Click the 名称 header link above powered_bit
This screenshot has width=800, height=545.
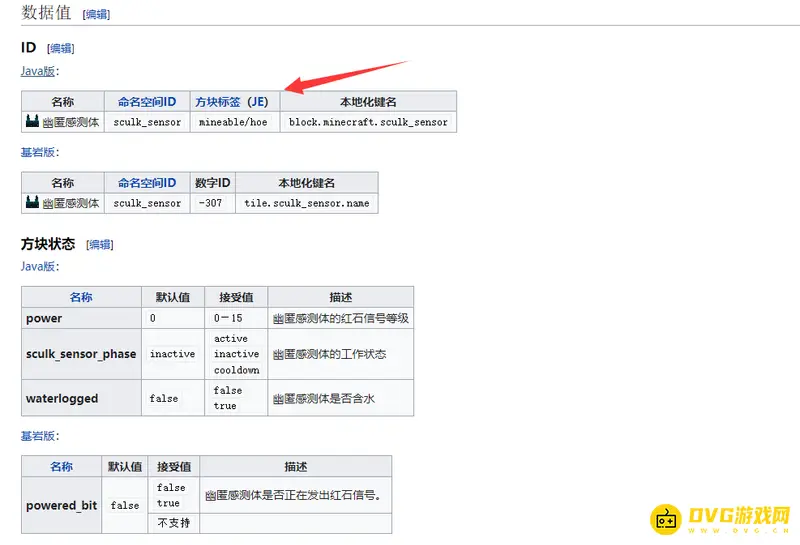(61, 467)
